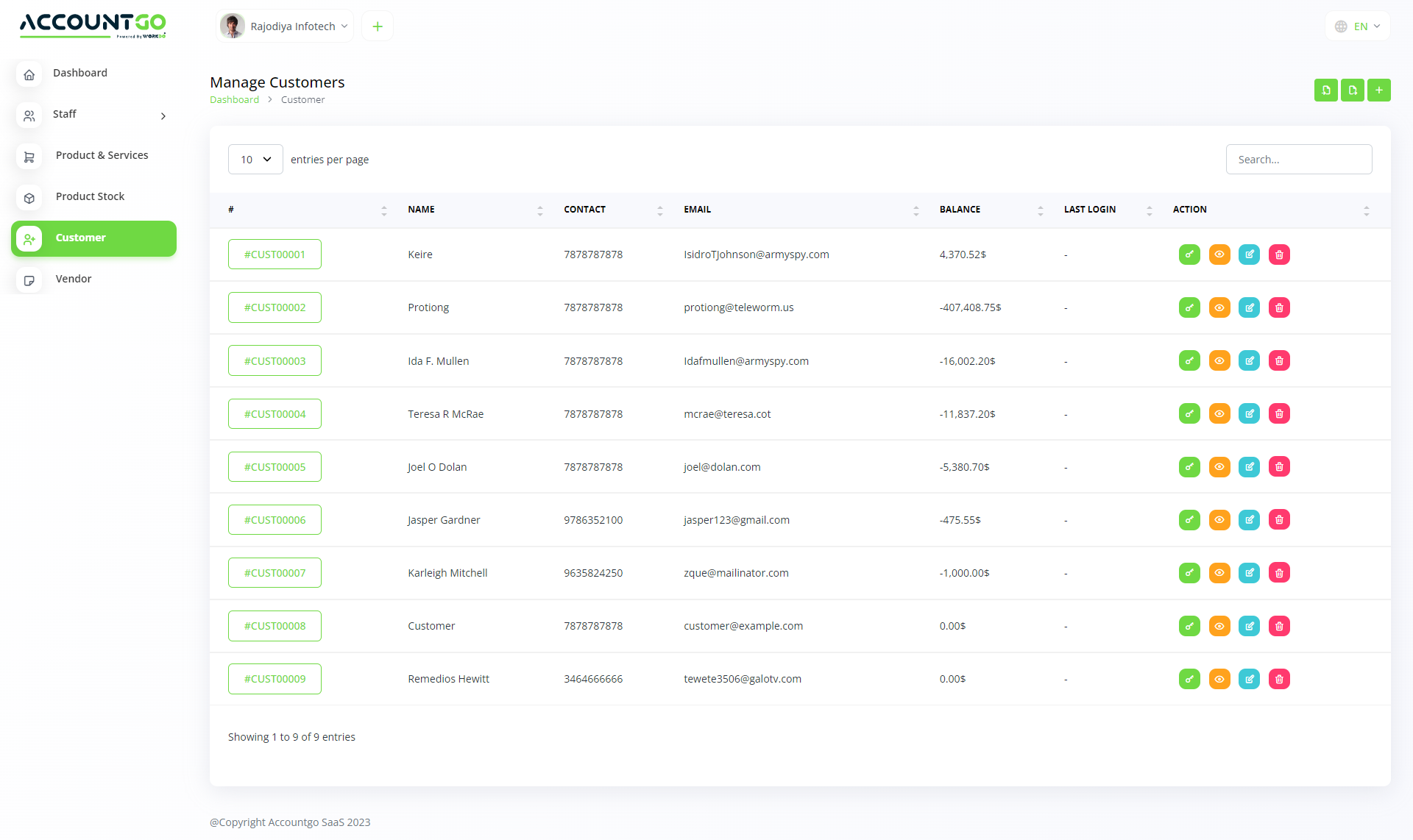Screen dimensions: 1413x840
Task: Delete the row for customer@example.com
Action: coord(1279,626)
